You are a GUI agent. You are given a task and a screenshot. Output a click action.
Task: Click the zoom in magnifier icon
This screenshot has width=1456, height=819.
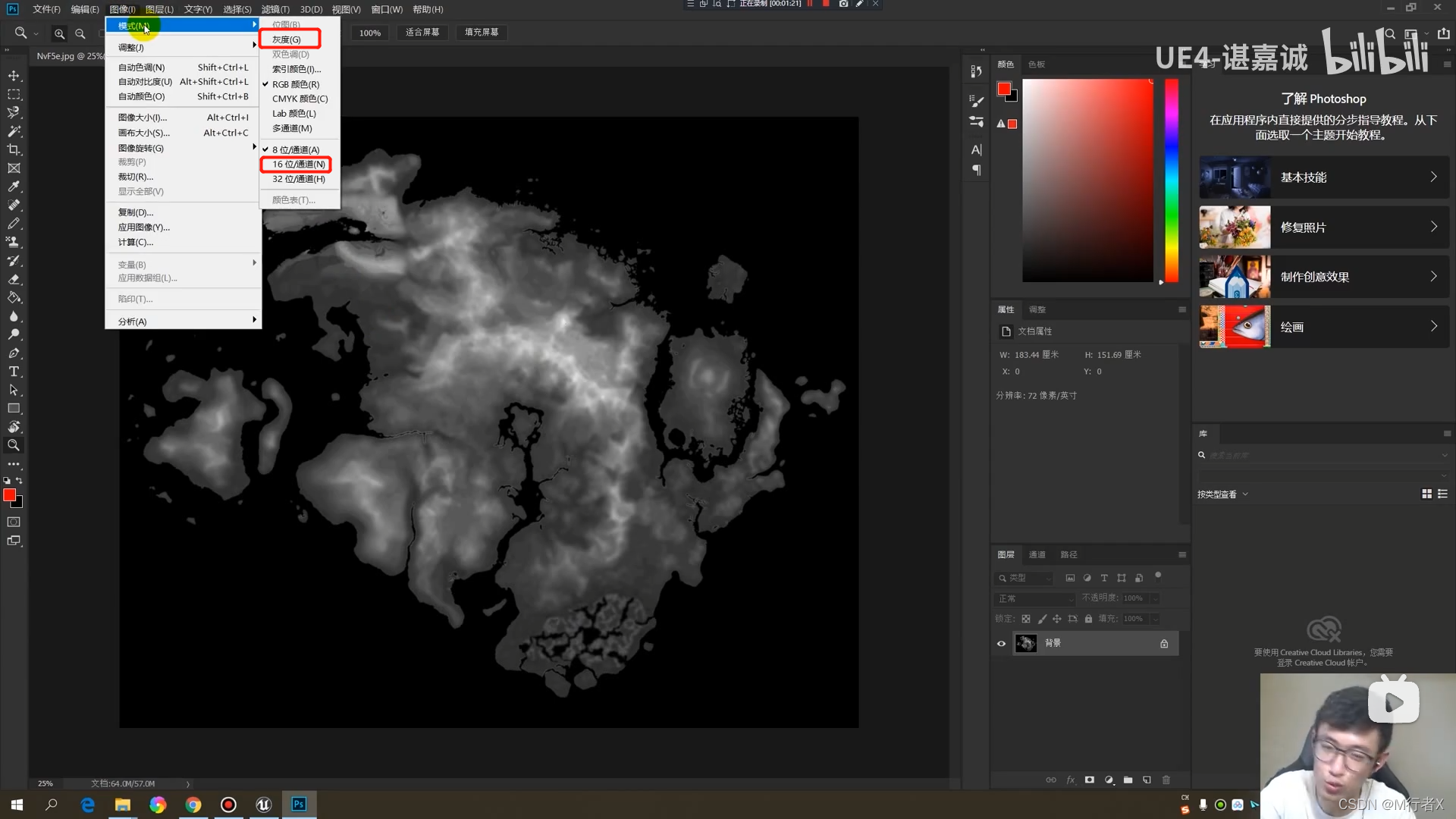[x=59, y=33]
